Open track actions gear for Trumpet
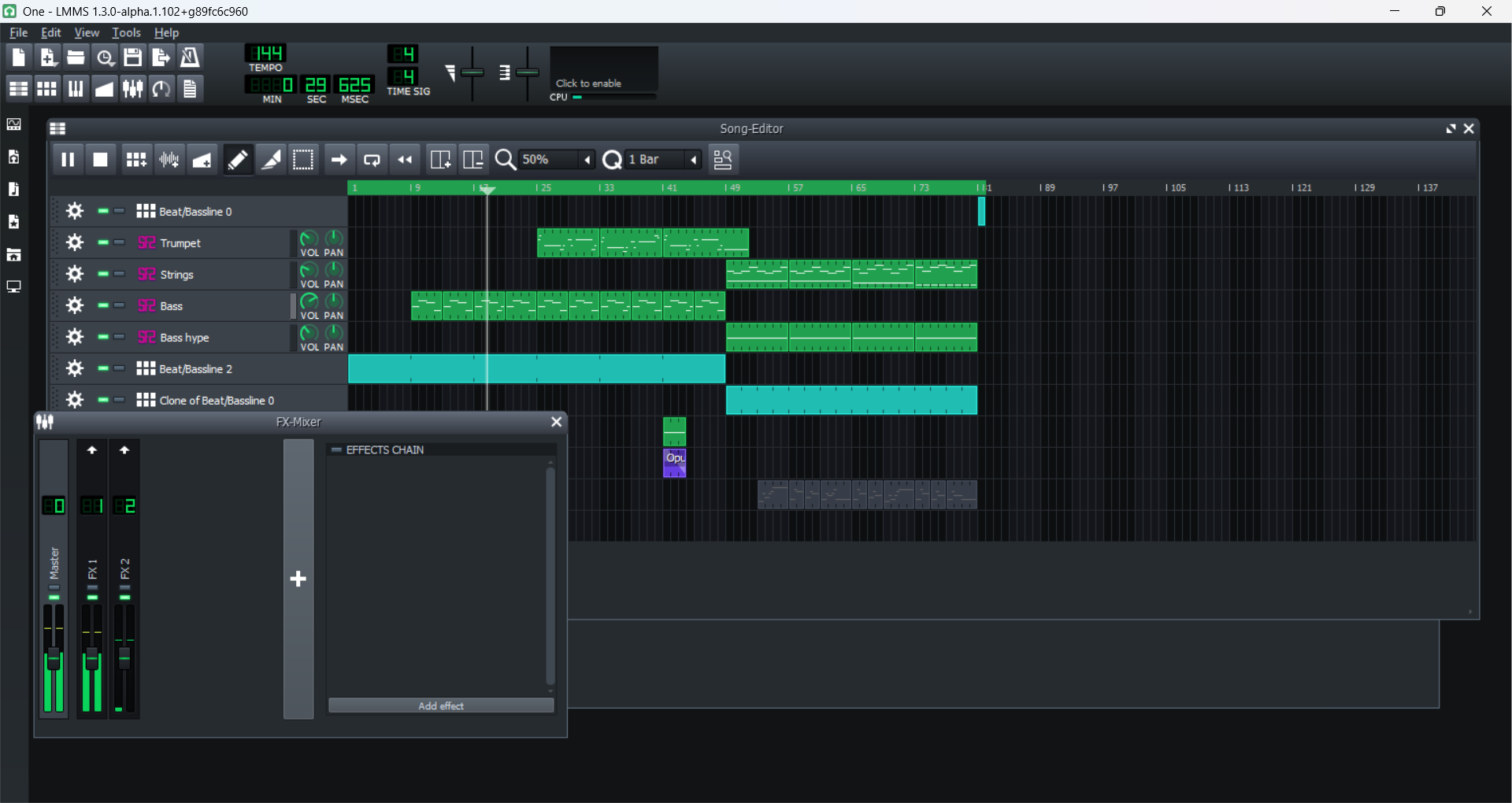 [x=75, y=242]
